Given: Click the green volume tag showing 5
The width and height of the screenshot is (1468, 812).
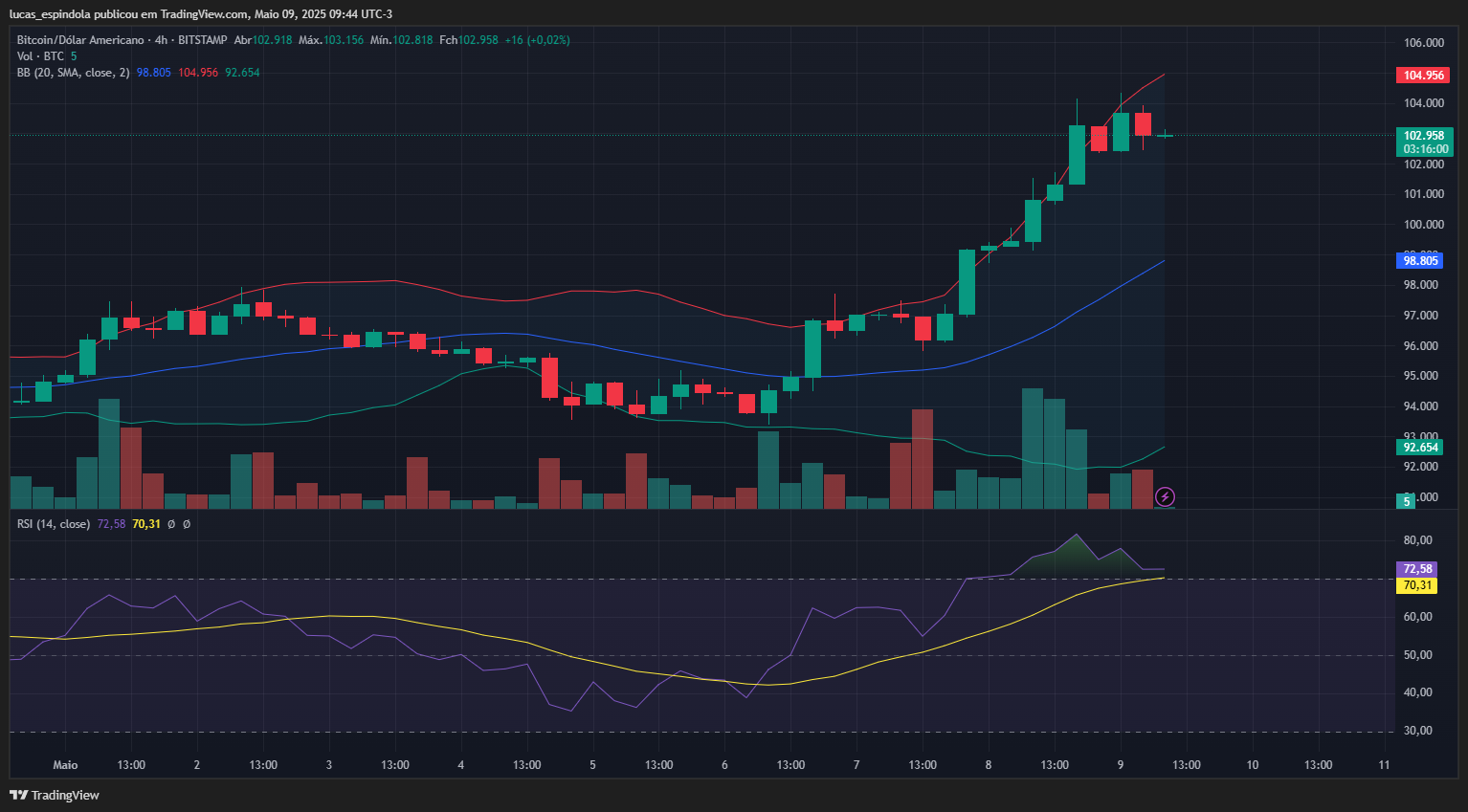Looking at the screenshot, I should [1406, 501].
